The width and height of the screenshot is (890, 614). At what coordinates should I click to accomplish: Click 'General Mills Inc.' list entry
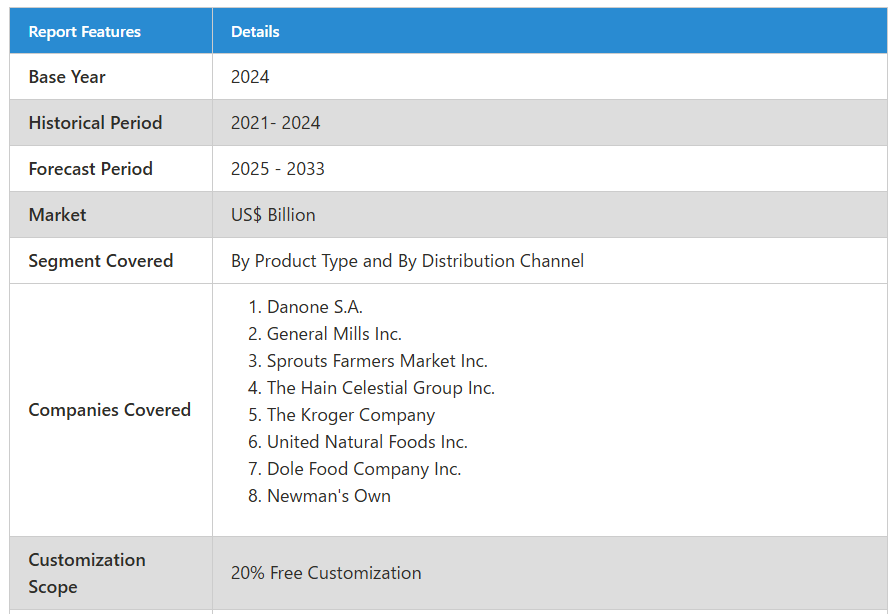point(334,334)
